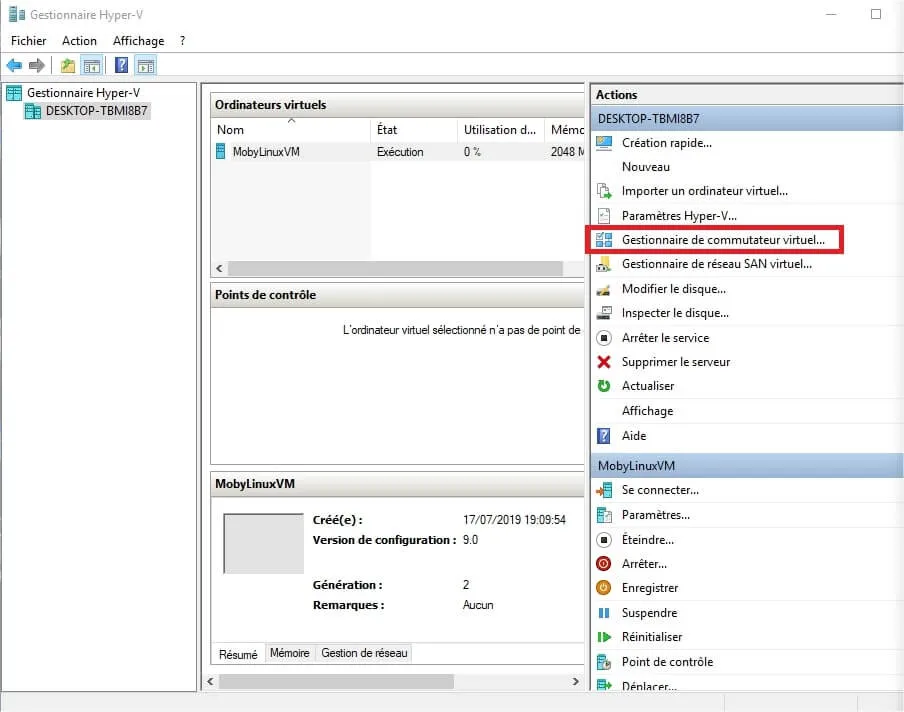The width and height of the screenshot is (904, 712).
Task: Expand the Affichage submenu in Actions pane
Action: coord(647,411)
